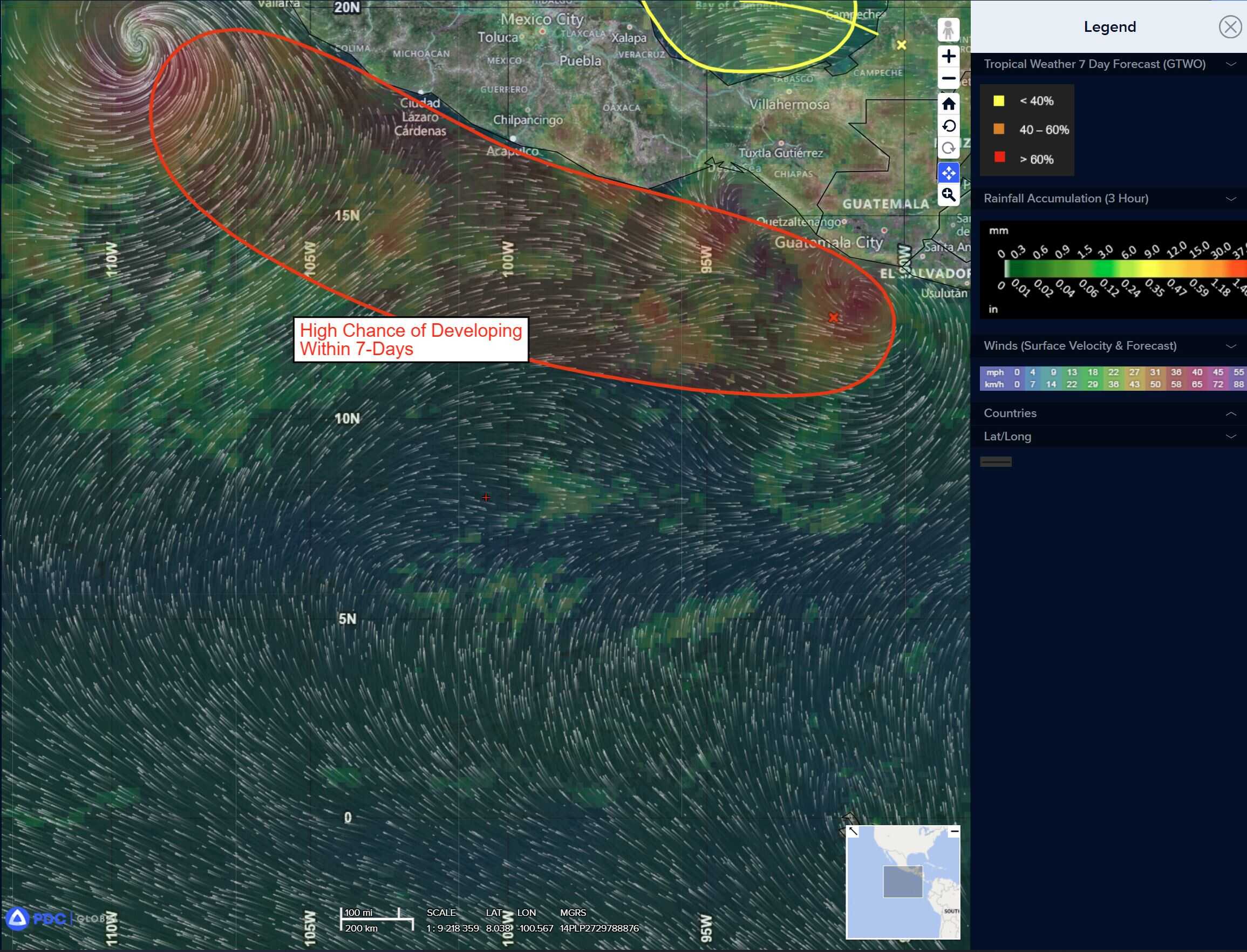Select the zoom-in magnifier tool
The height and width of the screenshot is (952, 1247).
pyautogui.click(x=949, y=195)
